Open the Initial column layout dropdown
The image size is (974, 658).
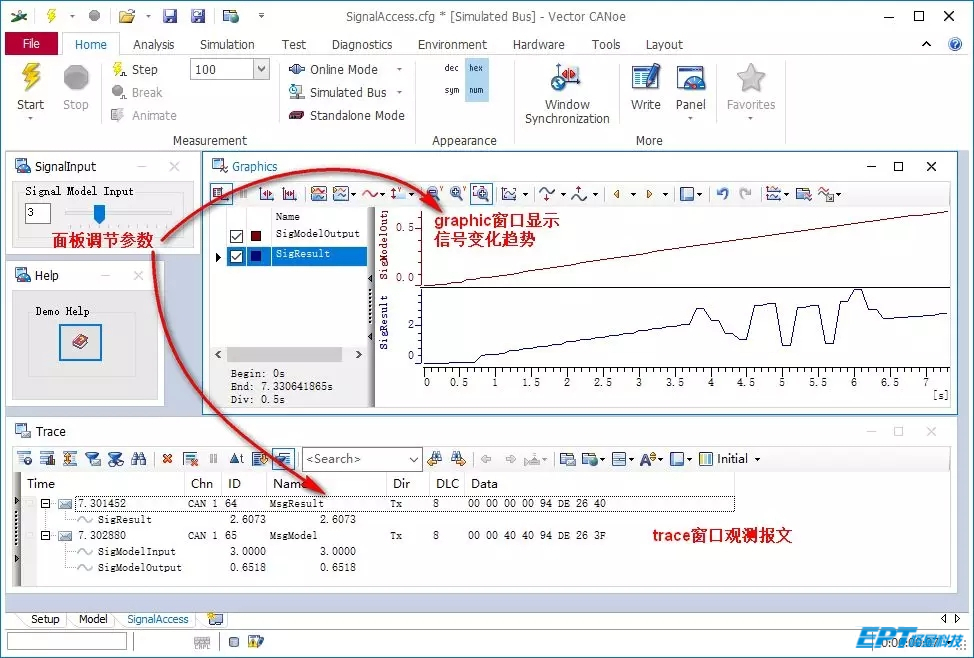757,459
